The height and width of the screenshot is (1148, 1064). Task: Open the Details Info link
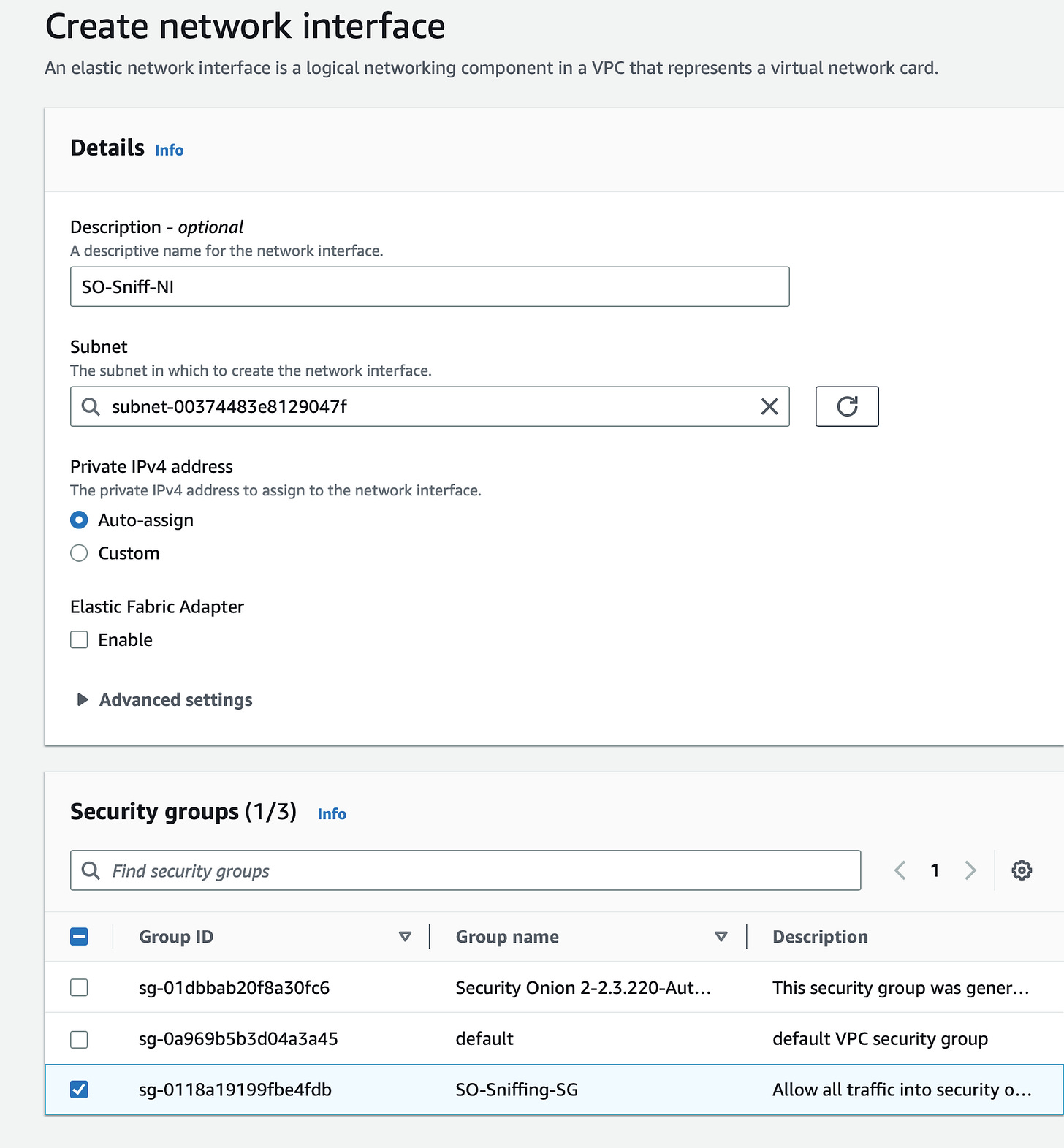(169, 150)
